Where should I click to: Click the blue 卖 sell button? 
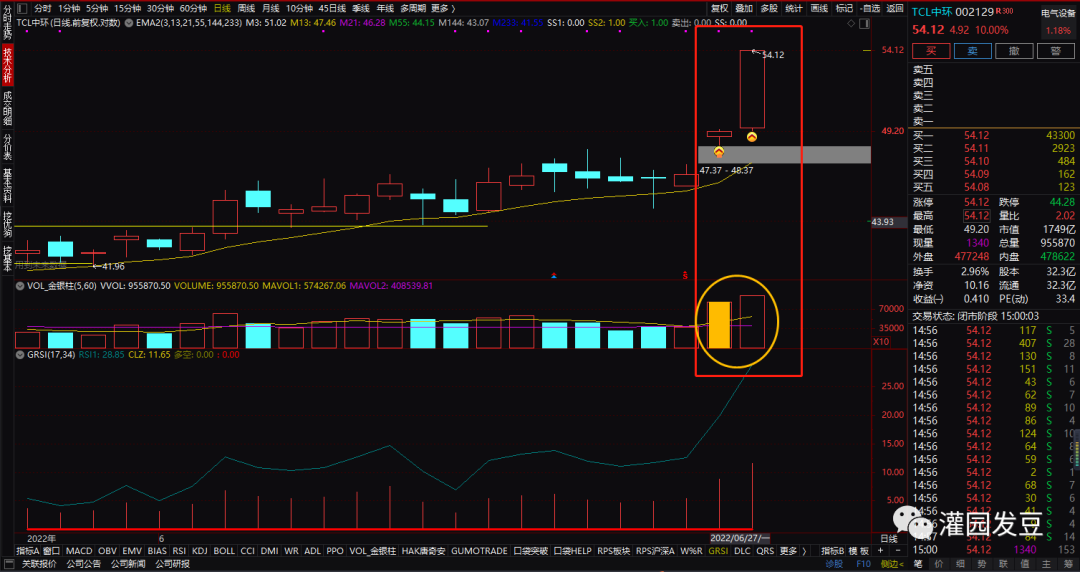[973, 51]
